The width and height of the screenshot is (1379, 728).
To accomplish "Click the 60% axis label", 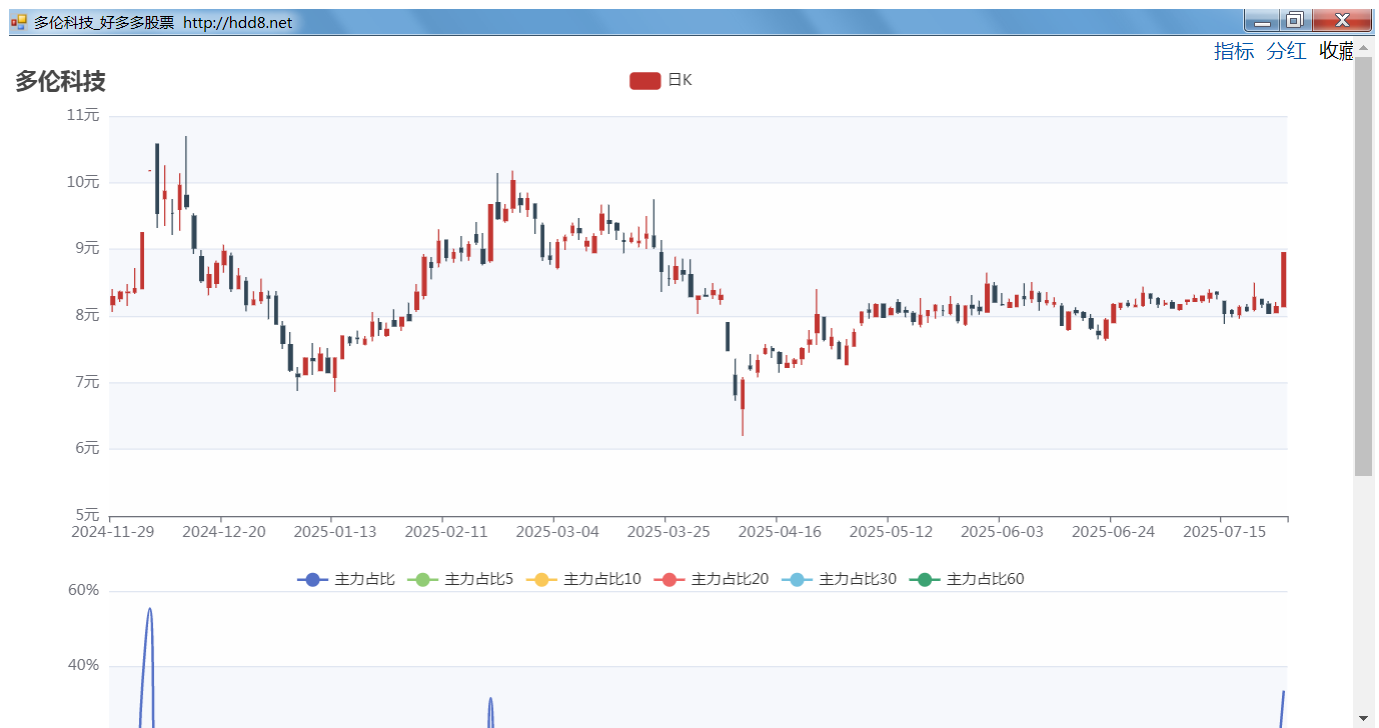I will tap(84, 590).
